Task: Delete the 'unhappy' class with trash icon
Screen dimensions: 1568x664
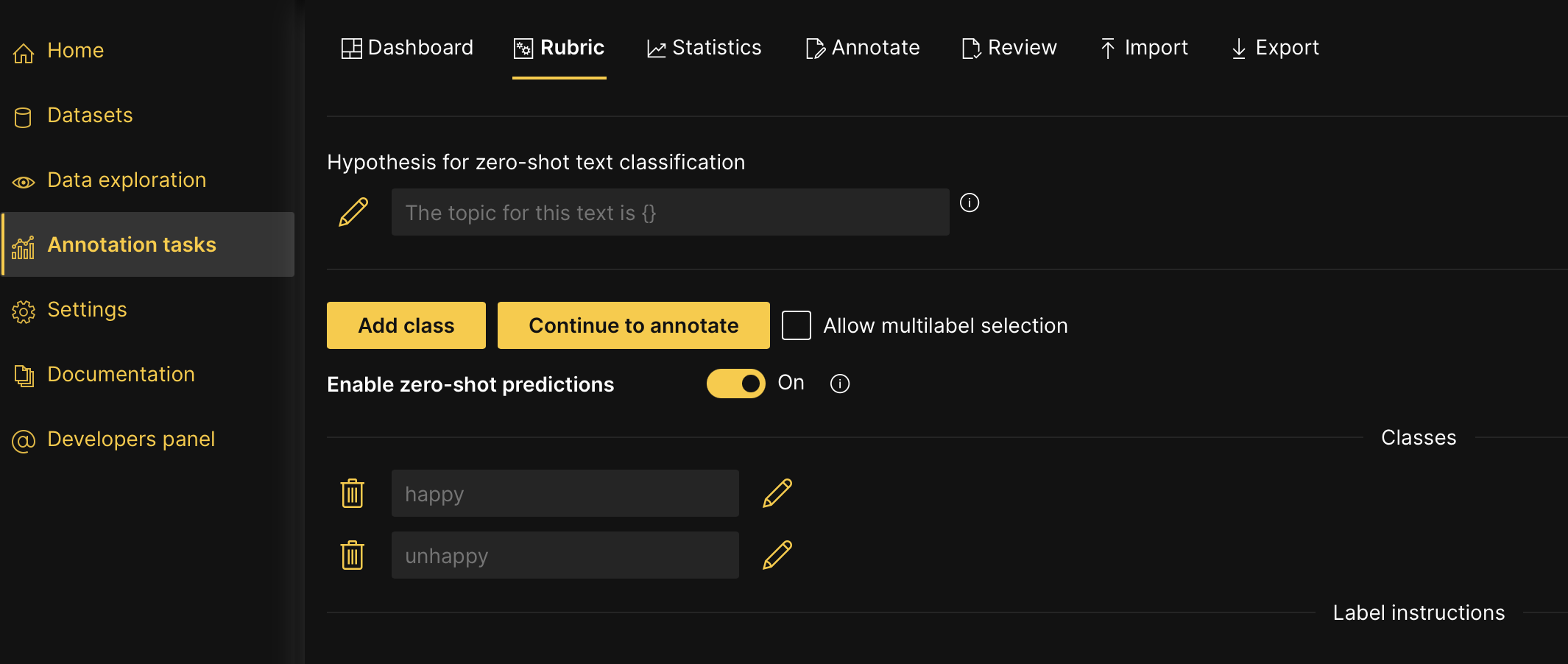Action: 353,555
